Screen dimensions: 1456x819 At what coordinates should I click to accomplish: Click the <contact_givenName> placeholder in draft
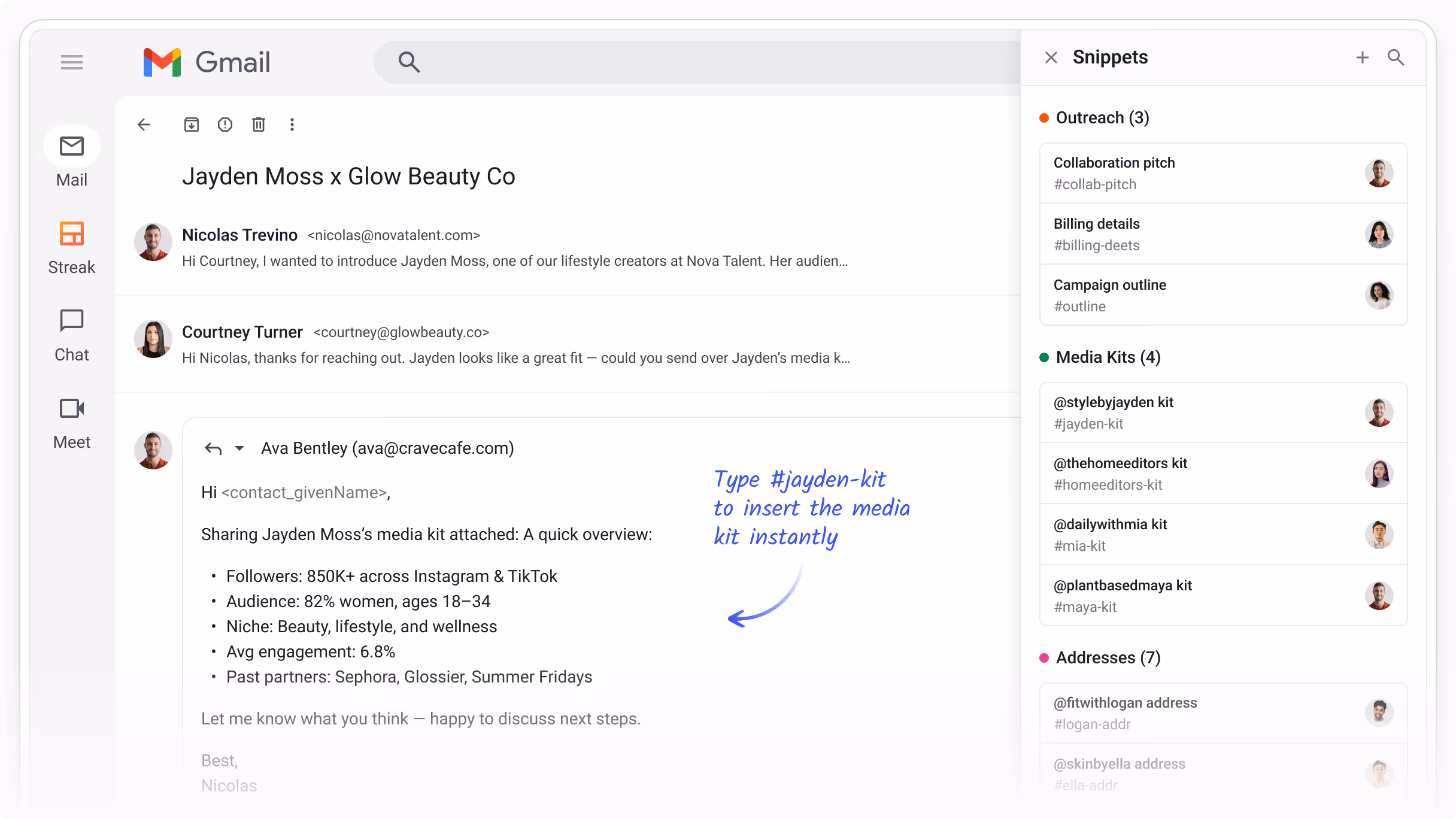click(x=304, y=493)
